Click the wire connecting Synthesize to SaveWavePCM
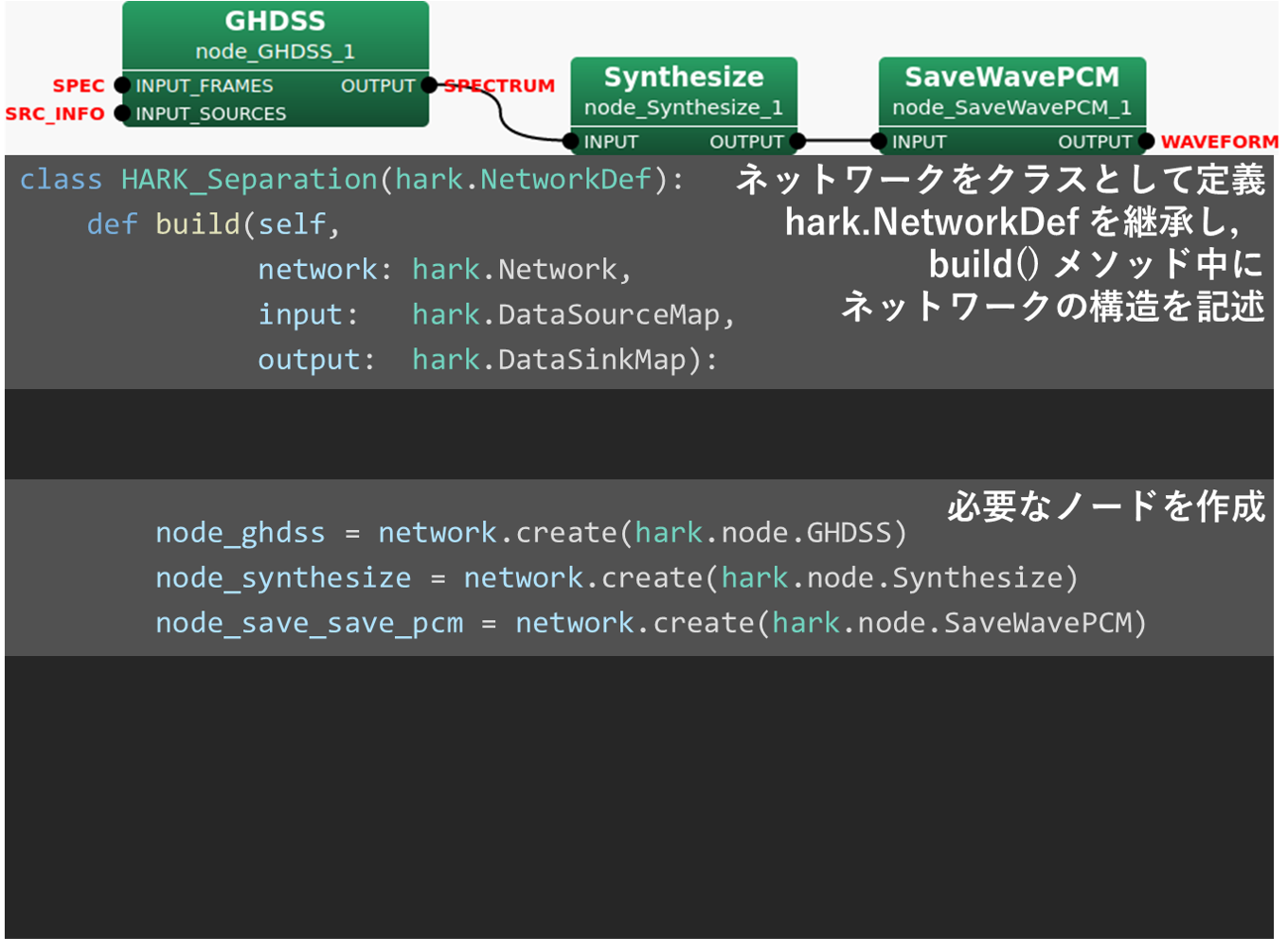Viewport: 1288px width, 939px height. coord(836,142)
